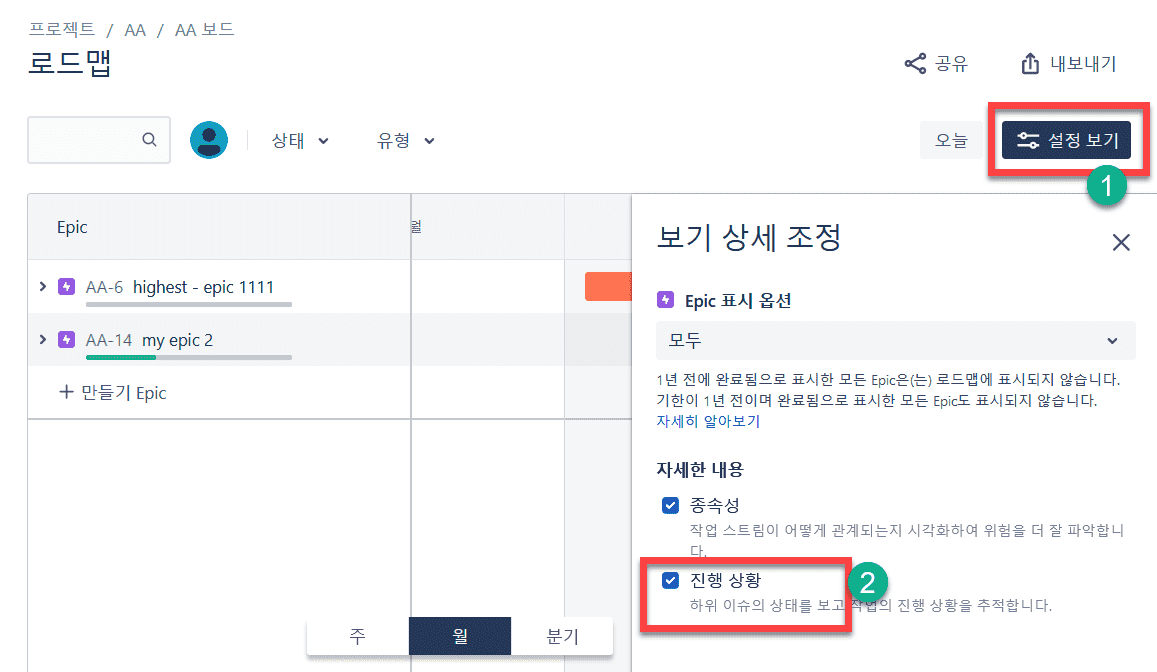This screenshot has width=1157, height=672.
Task: Switch timeline to 분기 view
Action: pyautogui.click(x=562, y=636)
